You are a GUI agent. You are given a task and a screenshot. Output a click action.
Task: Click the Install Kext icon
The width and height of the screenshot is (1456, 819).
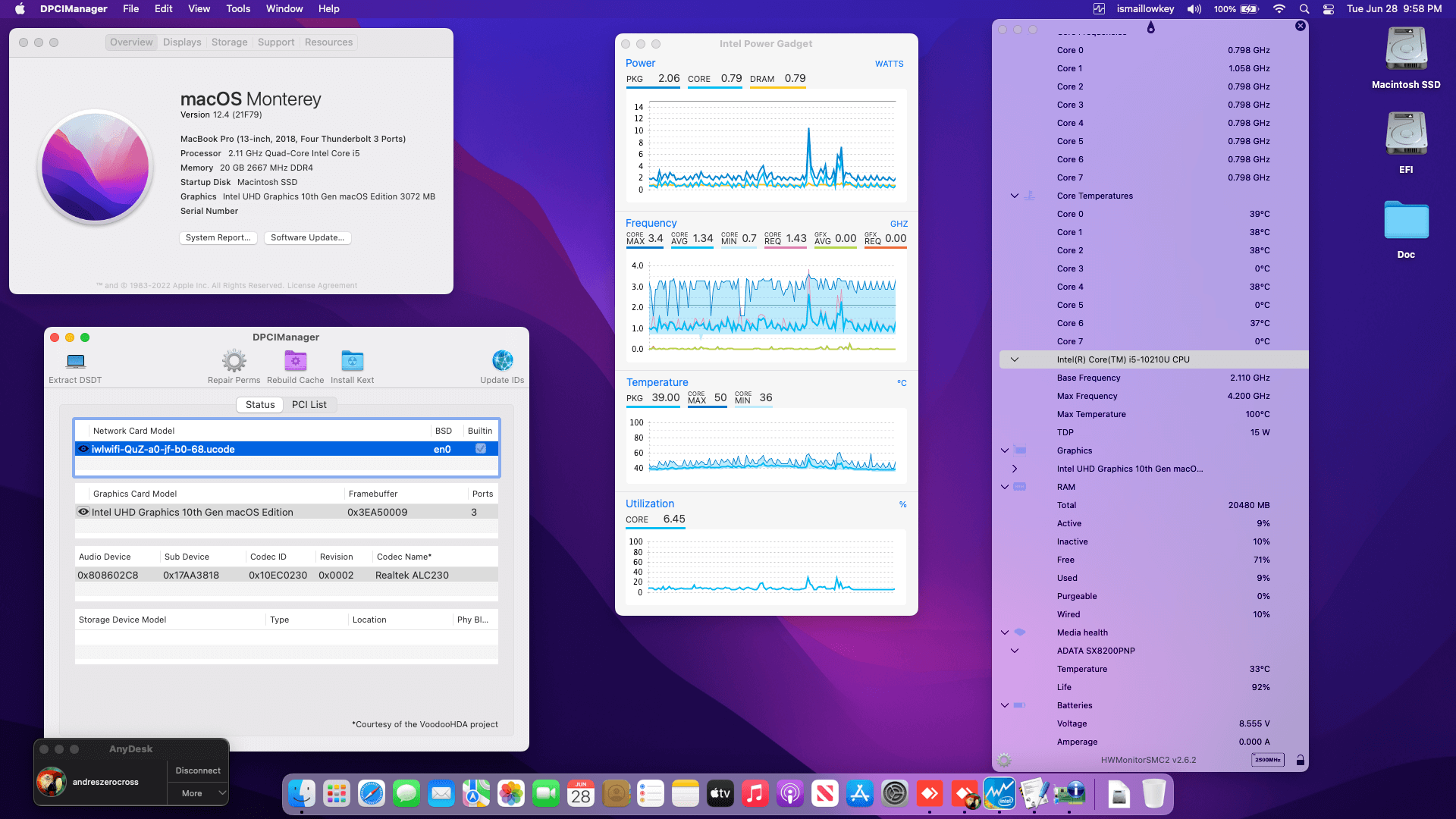point(352,361)
